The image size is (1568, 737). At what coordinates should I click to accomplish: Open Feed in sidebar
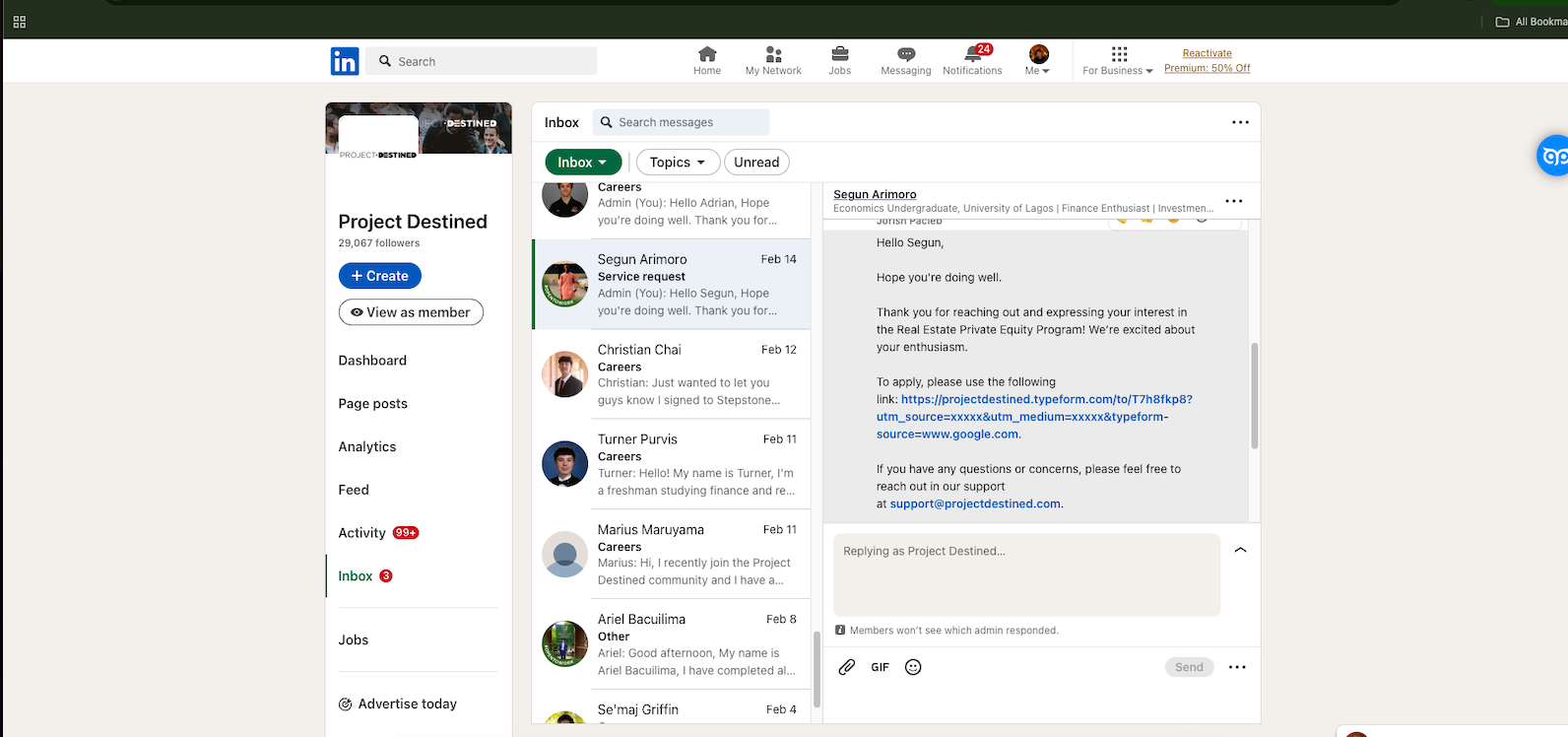pyautogui.click(x=354, y=490)
